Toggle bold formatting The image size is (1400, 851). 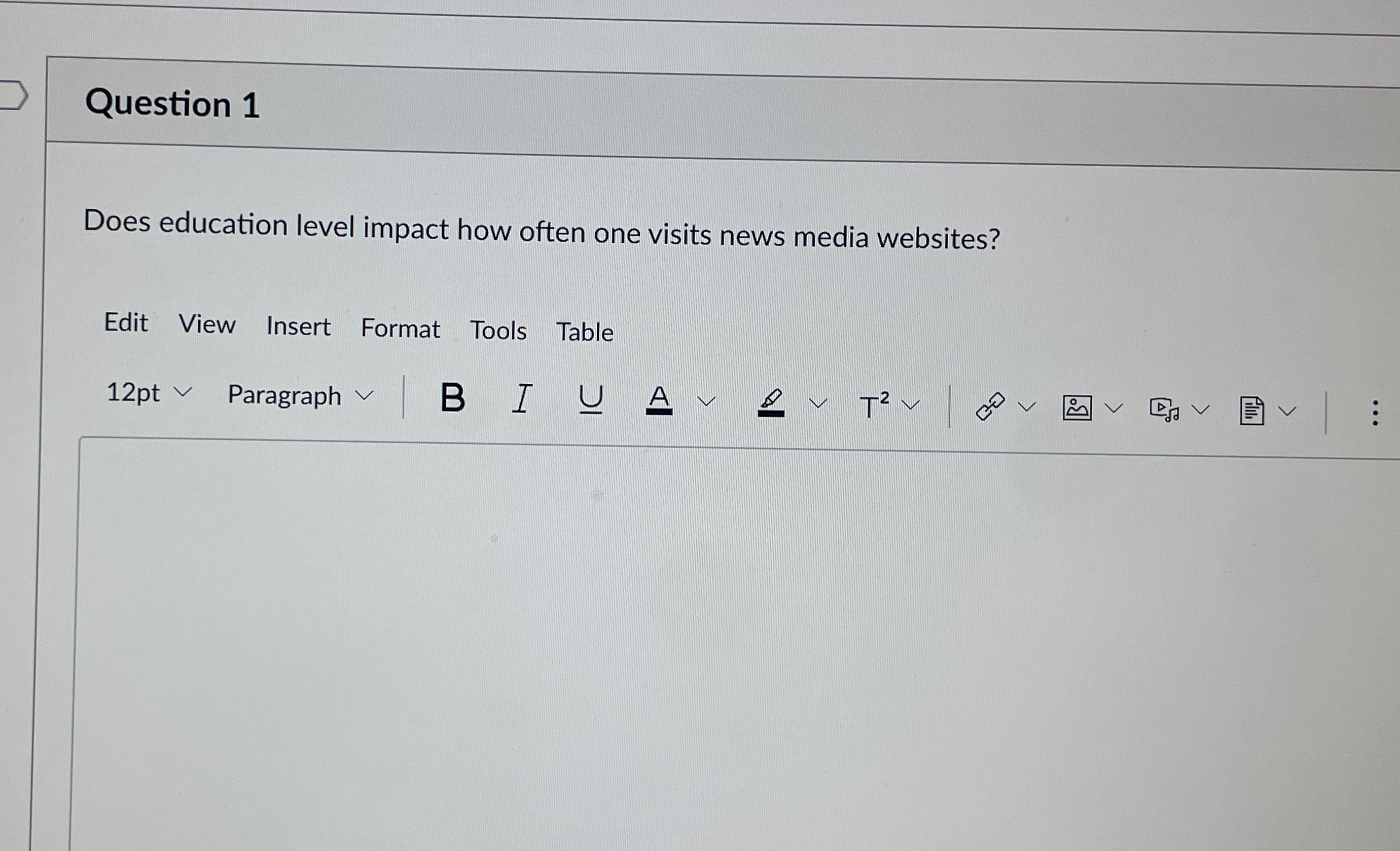(452, 397)
